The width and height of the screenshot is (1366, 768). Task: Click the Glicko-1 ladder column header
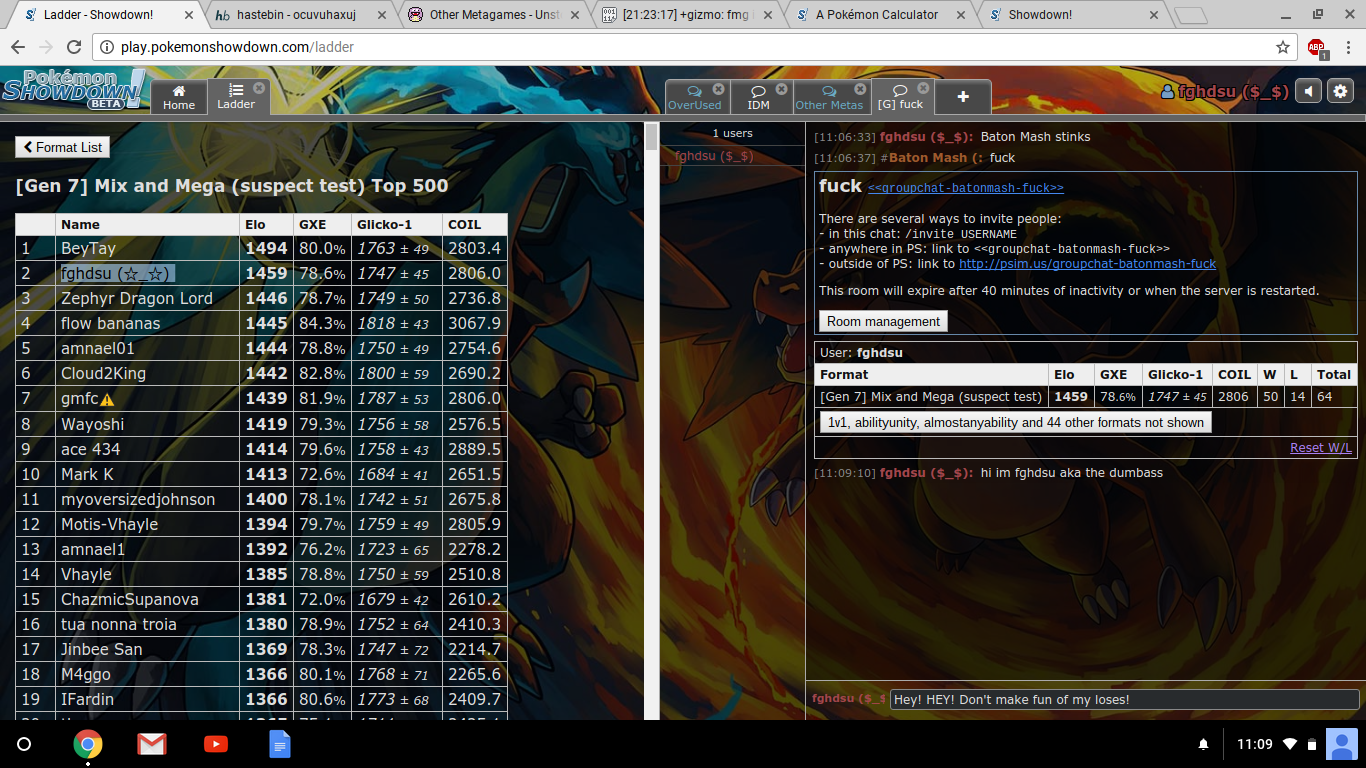[397, 225]
